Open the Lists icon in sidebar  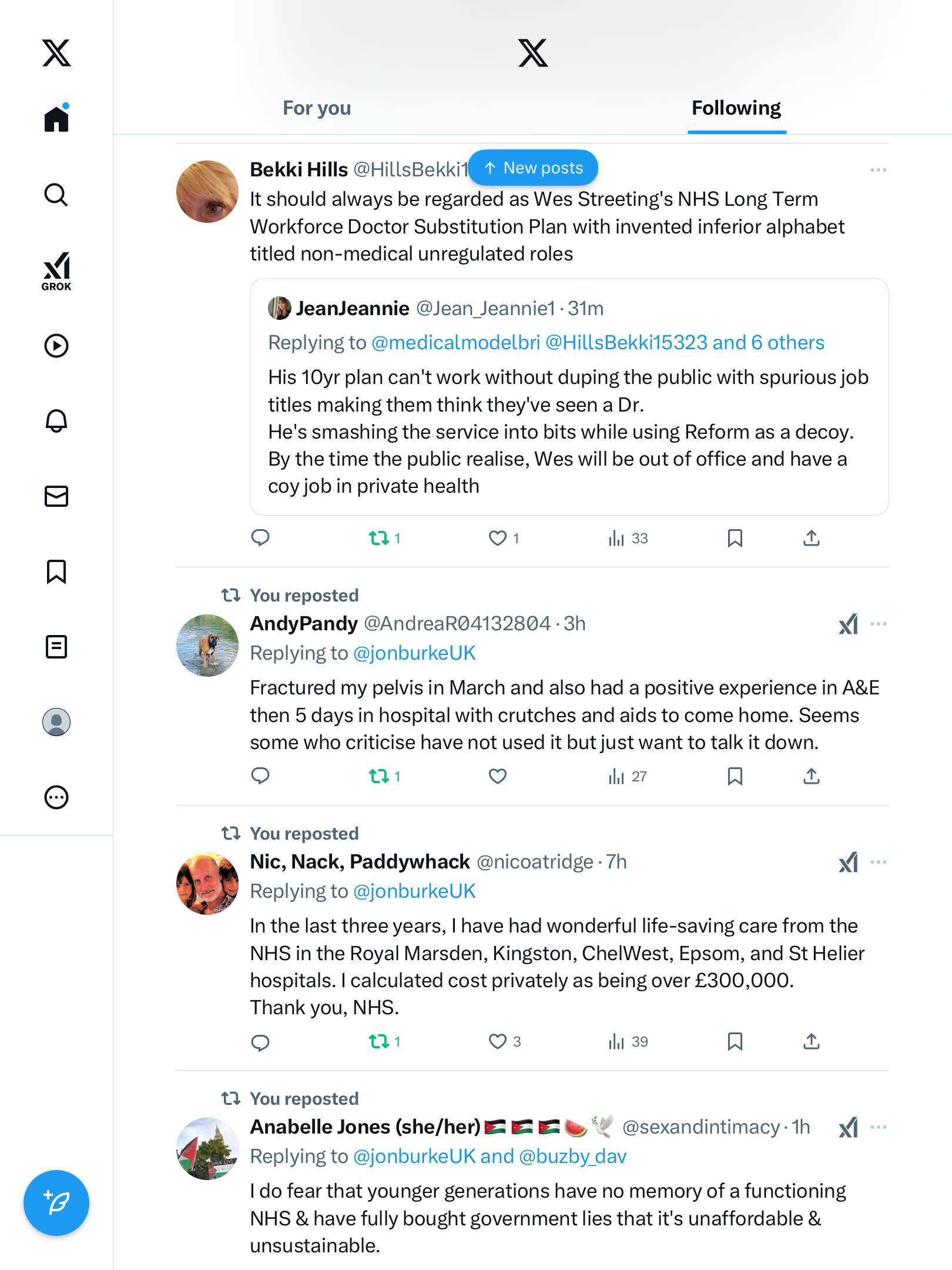point(56,647)
